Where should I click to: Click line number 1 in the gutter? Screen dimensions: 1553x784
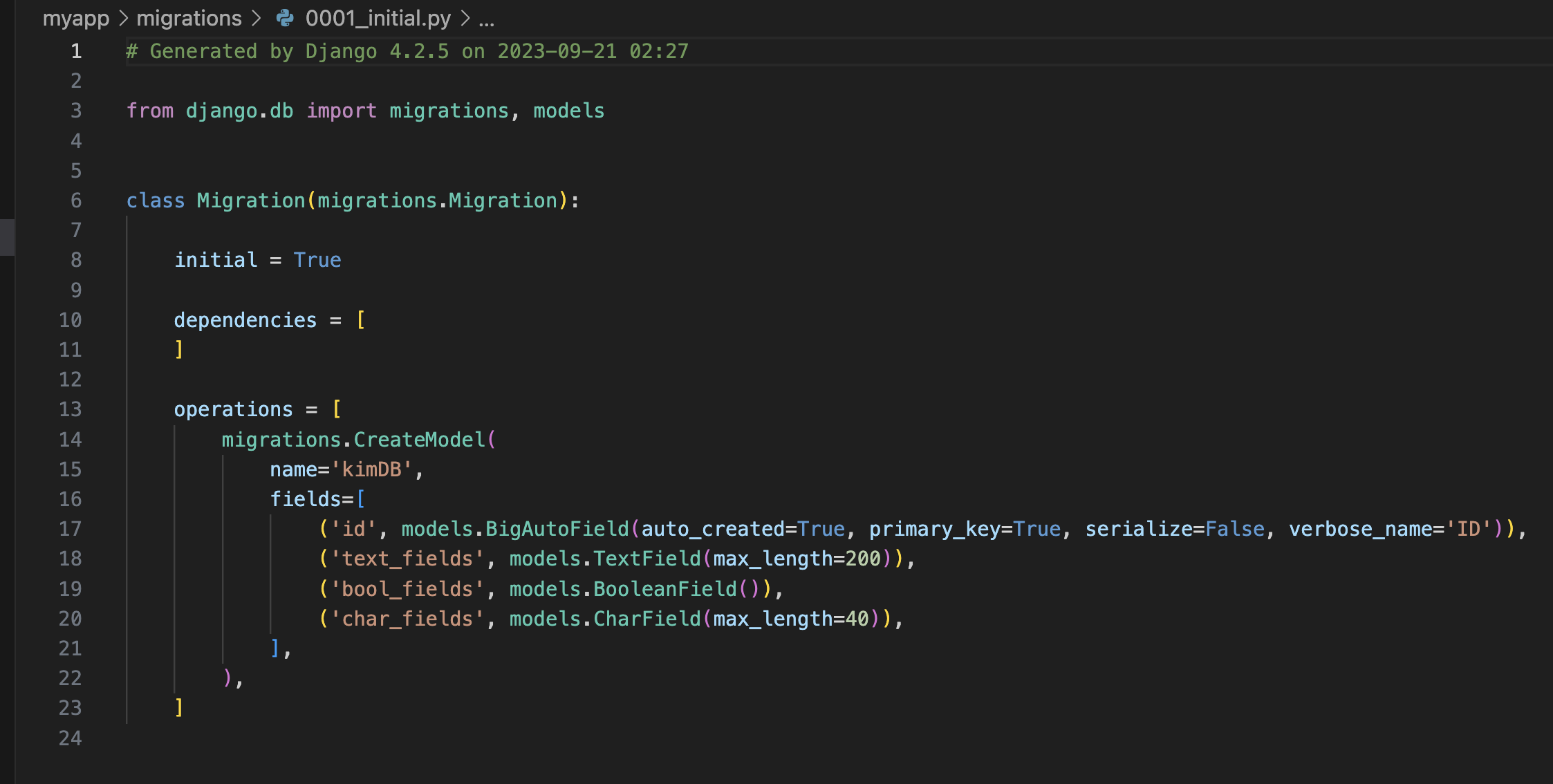pyautogui.click(x=76, y=51)
